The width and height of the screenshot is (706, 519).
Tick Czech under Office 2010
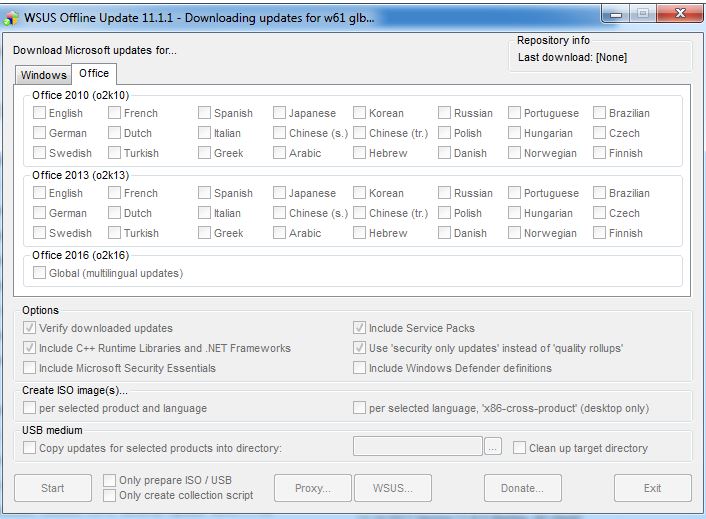click(599, 133)
